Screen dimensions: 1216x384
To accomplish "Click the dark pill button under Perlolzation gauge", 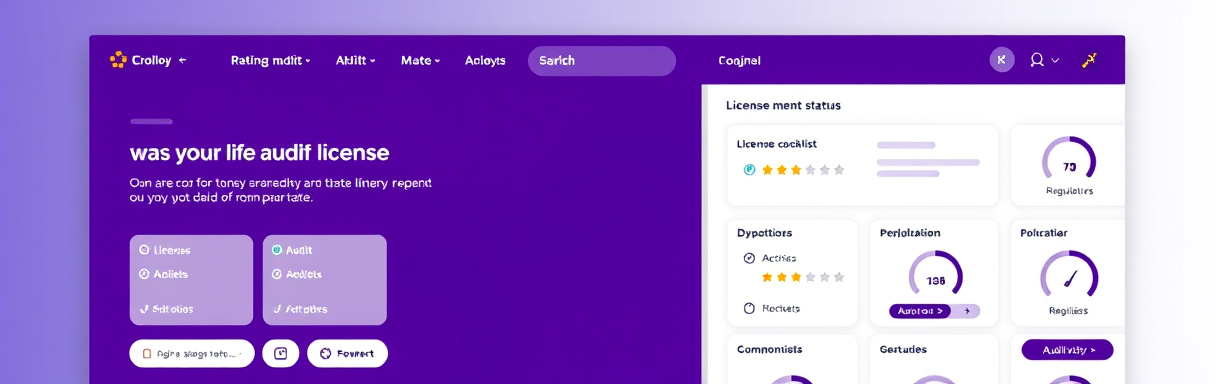I will click(x=919, y=311).
